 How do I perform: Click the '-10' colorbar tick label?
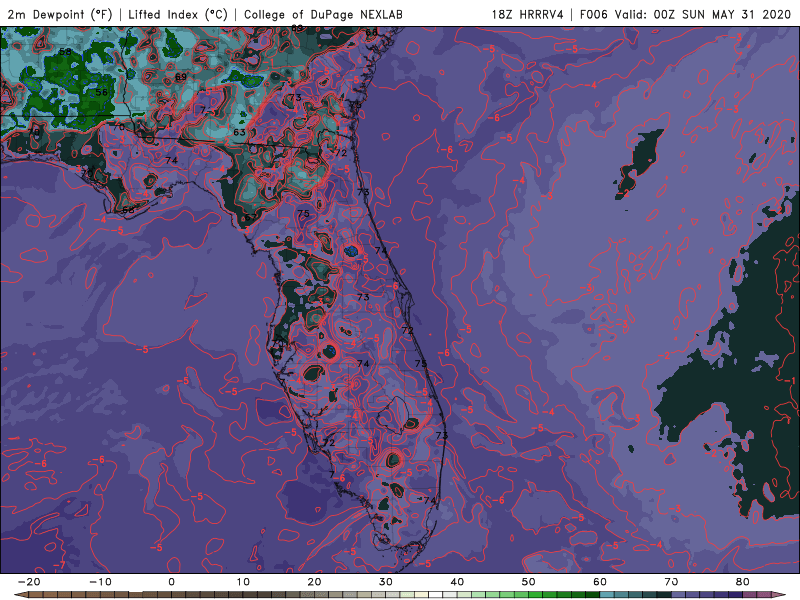pyautogui.click(x=100, y=582)
